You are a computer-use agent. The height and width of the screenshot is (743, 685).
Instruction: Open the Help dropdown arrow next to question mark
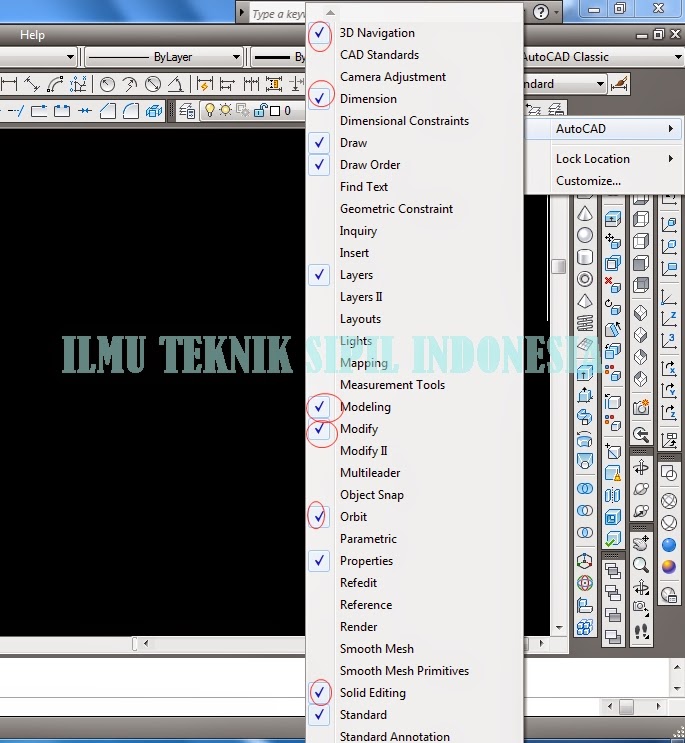coord(556,12)
